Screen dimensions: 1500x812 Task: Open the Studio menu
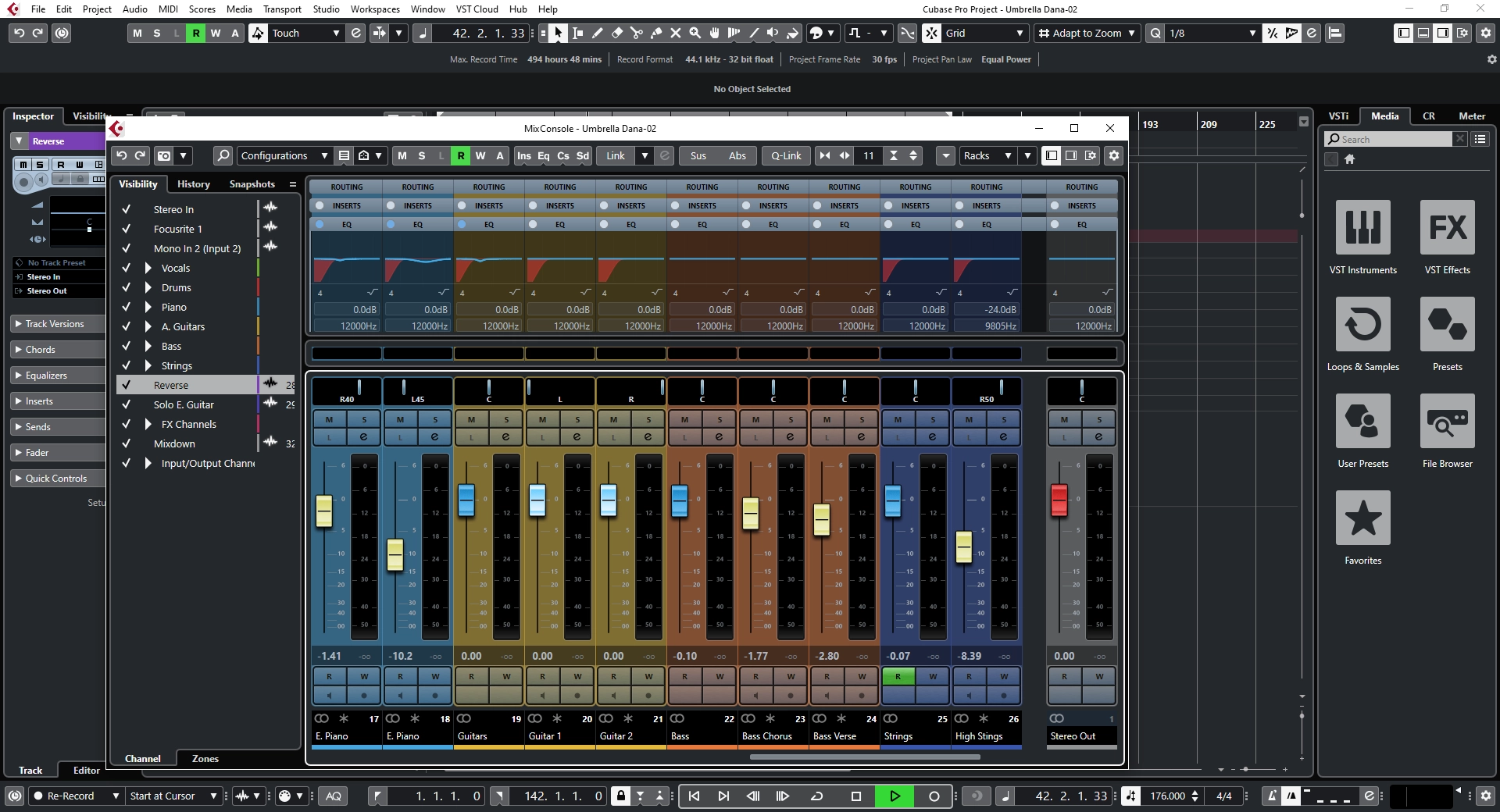click(x=325, y=9)
